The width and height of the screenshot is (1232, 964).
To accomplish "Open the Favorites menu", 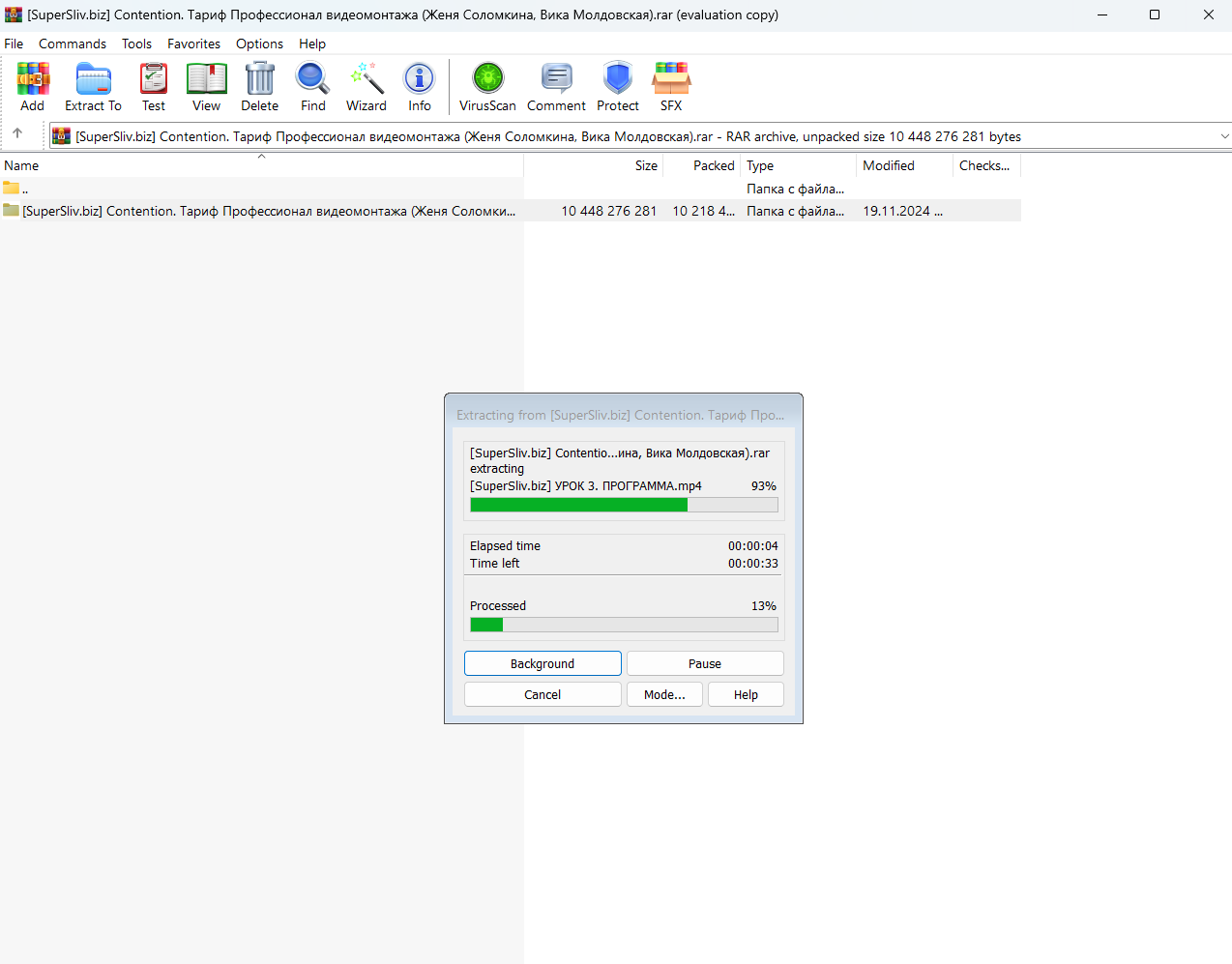I will click(x=193, y=44).
